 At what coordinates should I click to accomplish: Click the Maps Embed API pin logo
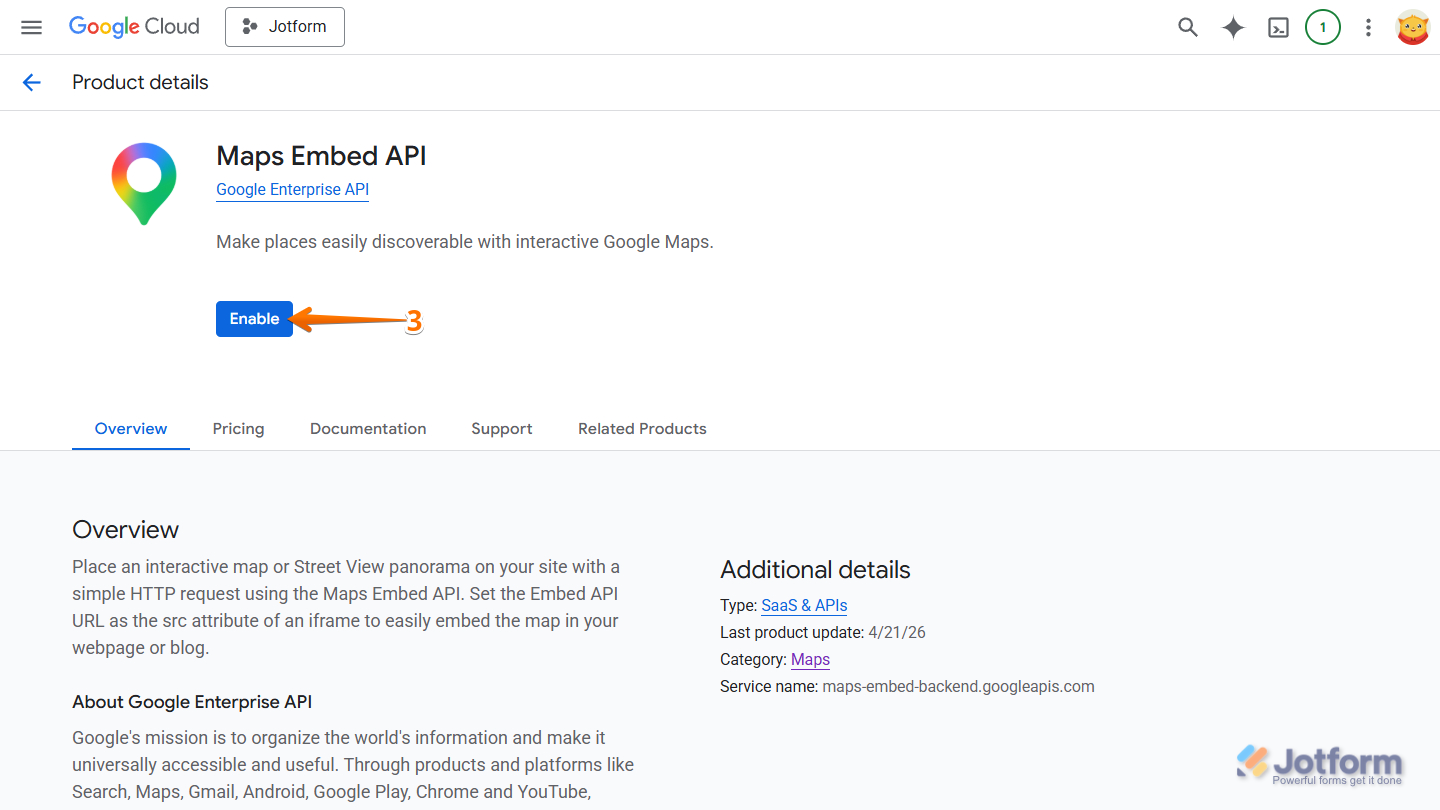143,183
